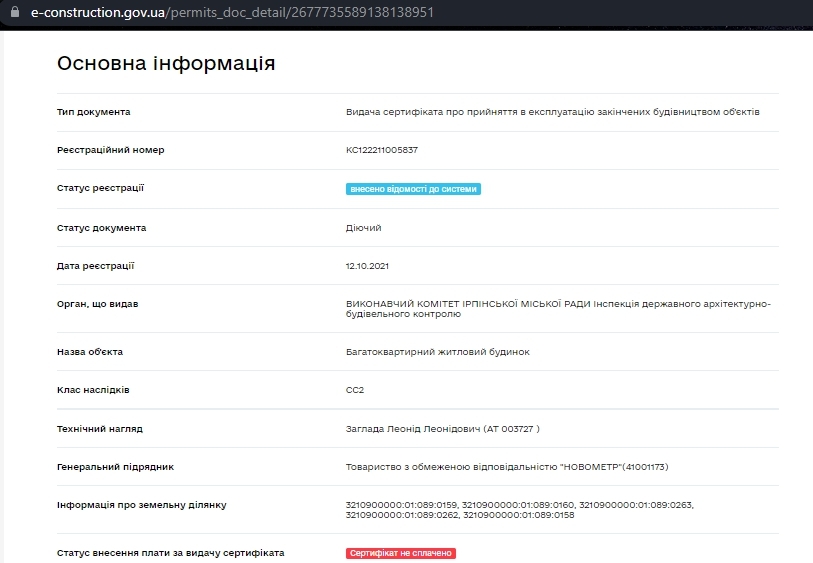Click the 'Сертифікат не сплачено' red badge
Image resolution: width=813 pixels, height=563 pixels.
tap(401, 553)
